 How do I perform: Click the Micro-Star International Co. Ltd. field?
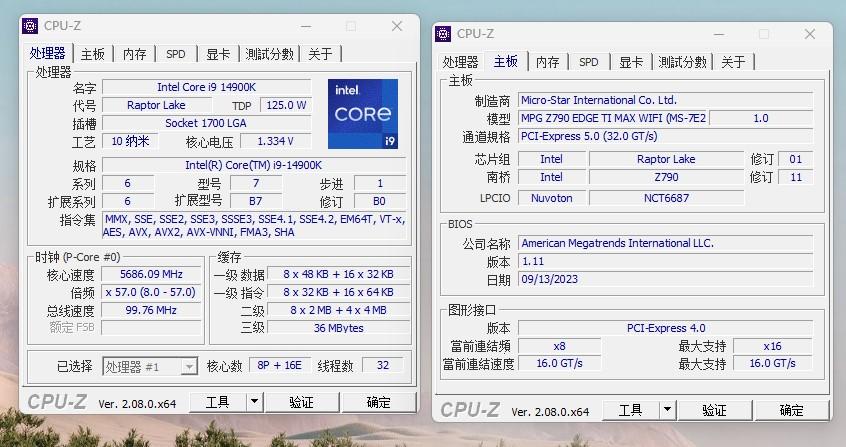pos(665,100)
